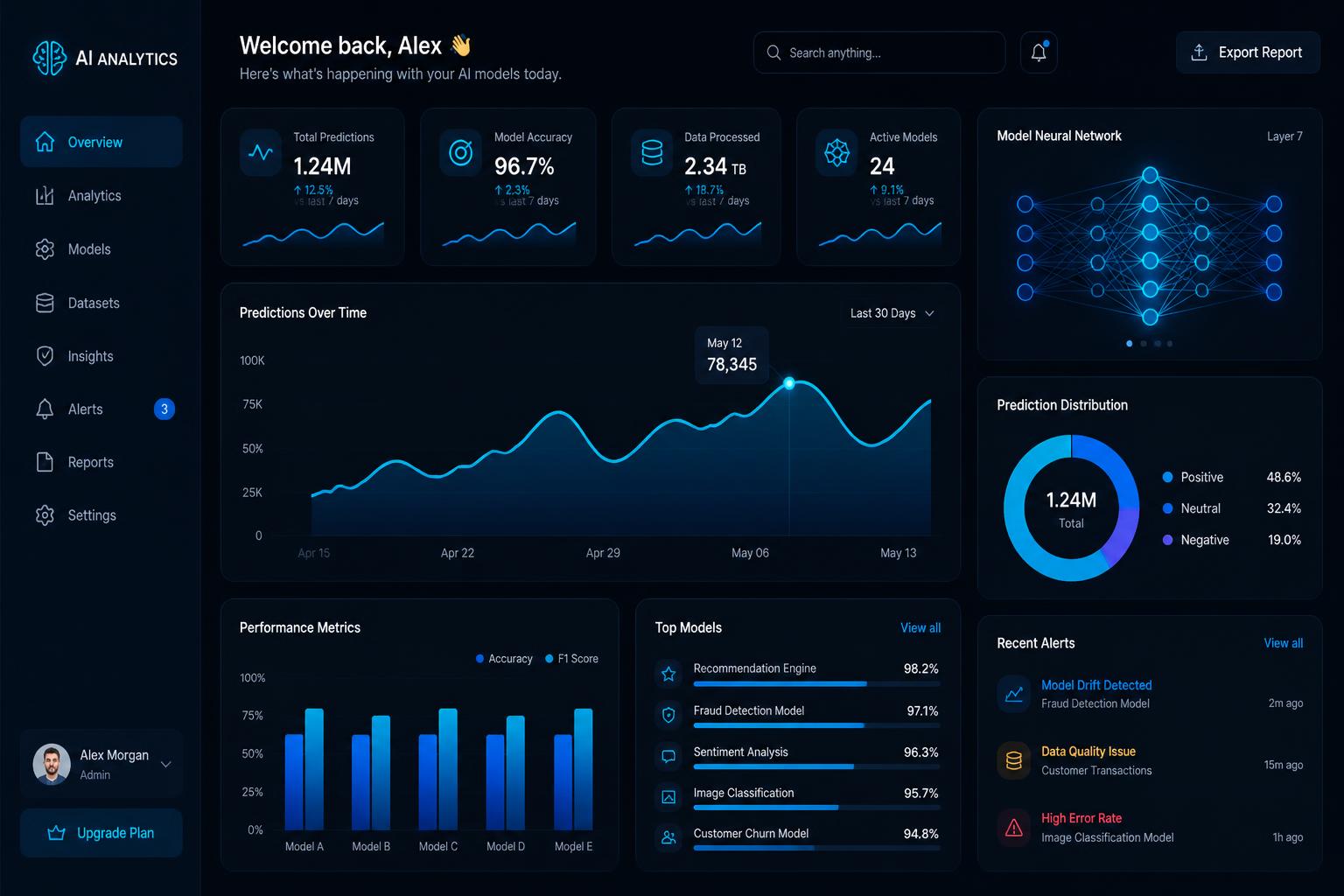Click the Recommendation Engine star icon
The width and height of the screenshot is (1344, 896).
668,674
